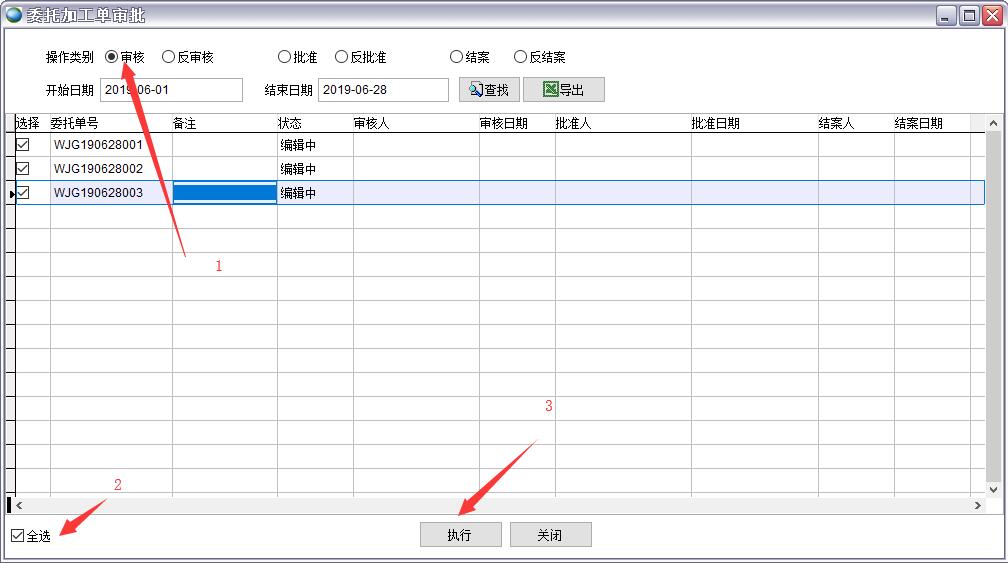This screenshot has width=1008, height=564.
Task: Select the 反结案 radio button
Action: coord(520,58)
